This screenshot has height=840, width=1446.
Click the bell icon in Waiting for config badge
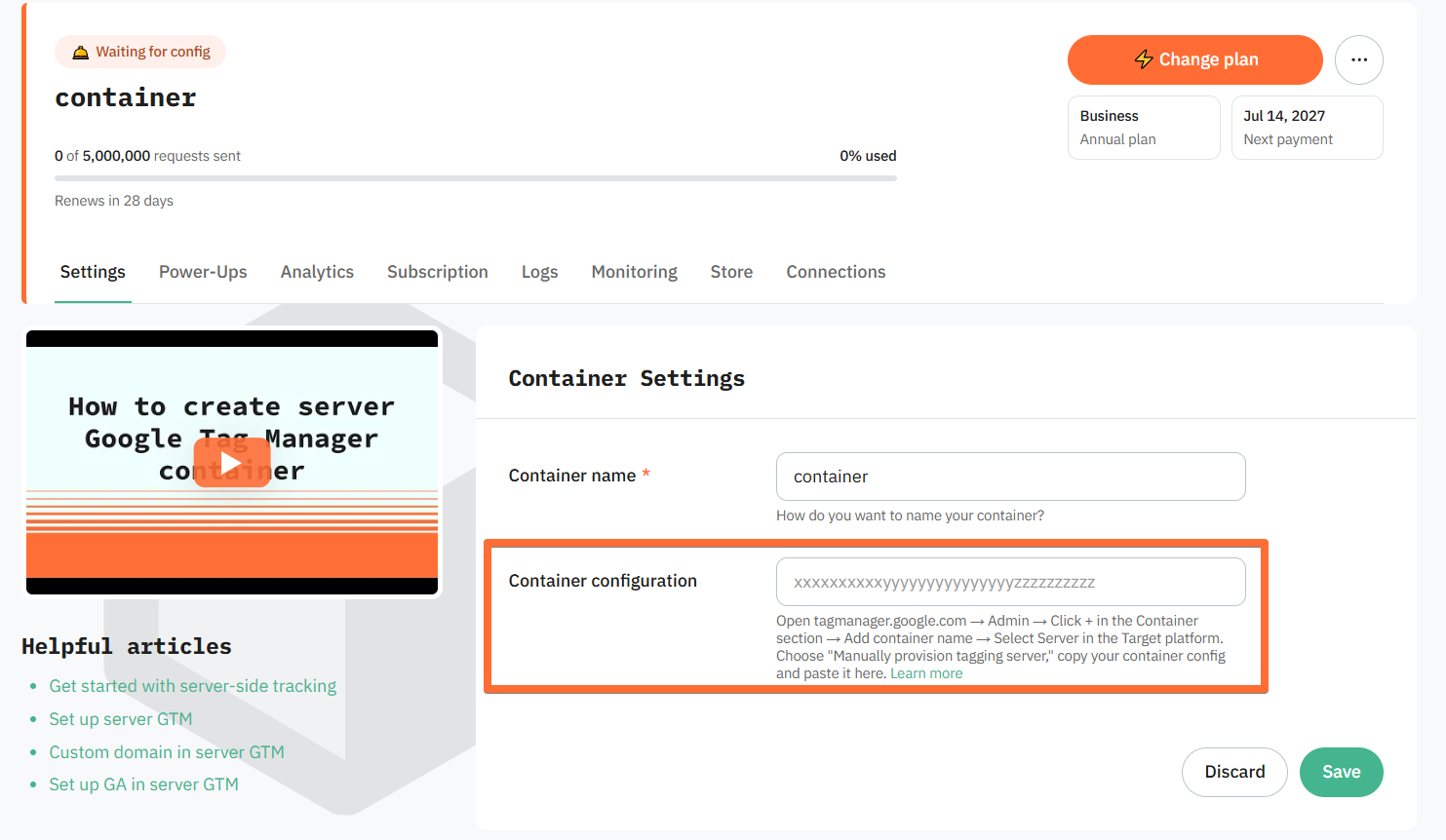click(x=80, y=52)
